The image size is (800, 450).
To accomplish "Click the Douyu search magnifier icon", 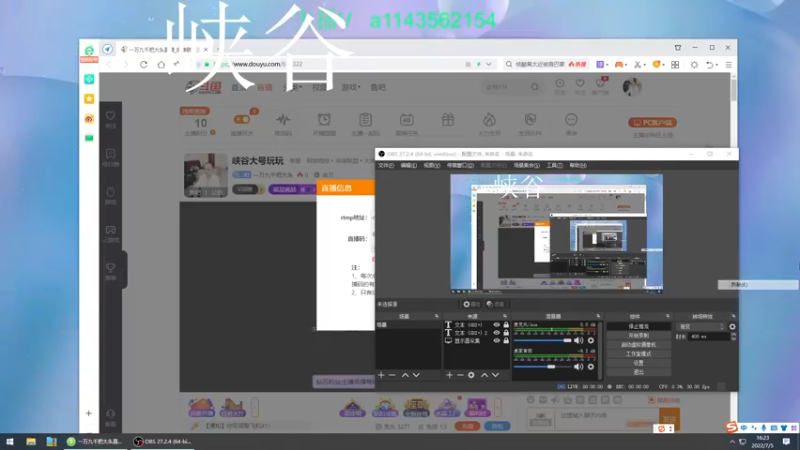I will pyautogui.click(x=534, y=87).
